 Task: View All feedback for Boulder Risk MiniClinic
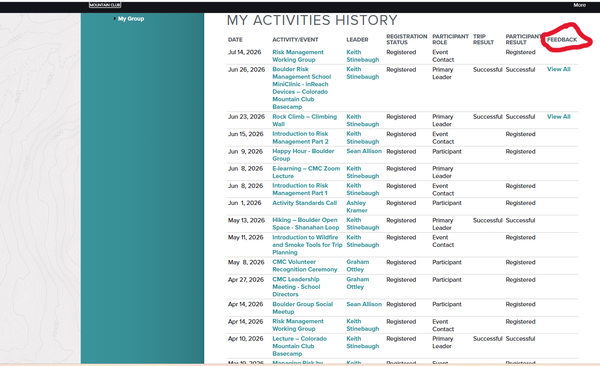[x=559, y=69]
